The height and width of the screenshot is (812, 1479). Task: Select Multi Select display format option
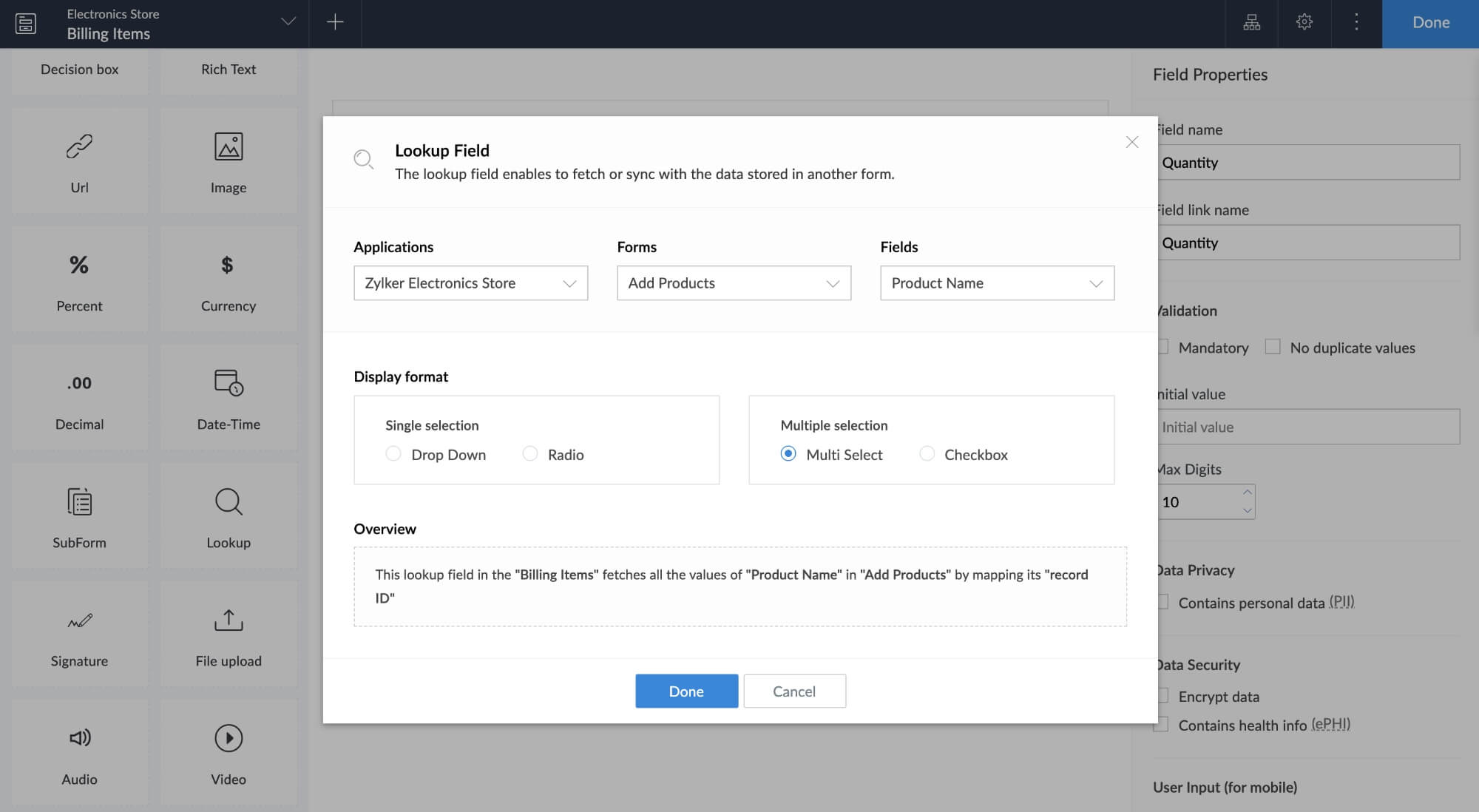click(x=788, y=454)
